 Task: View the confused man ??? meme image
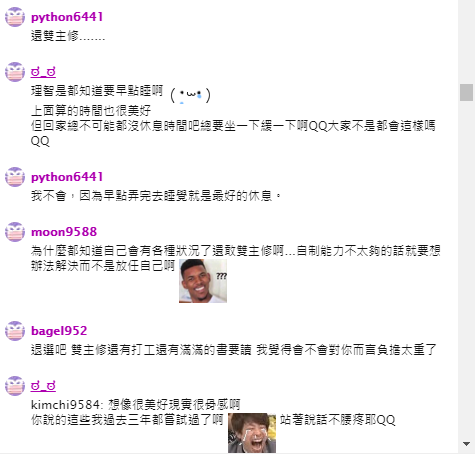pos(203,281)
